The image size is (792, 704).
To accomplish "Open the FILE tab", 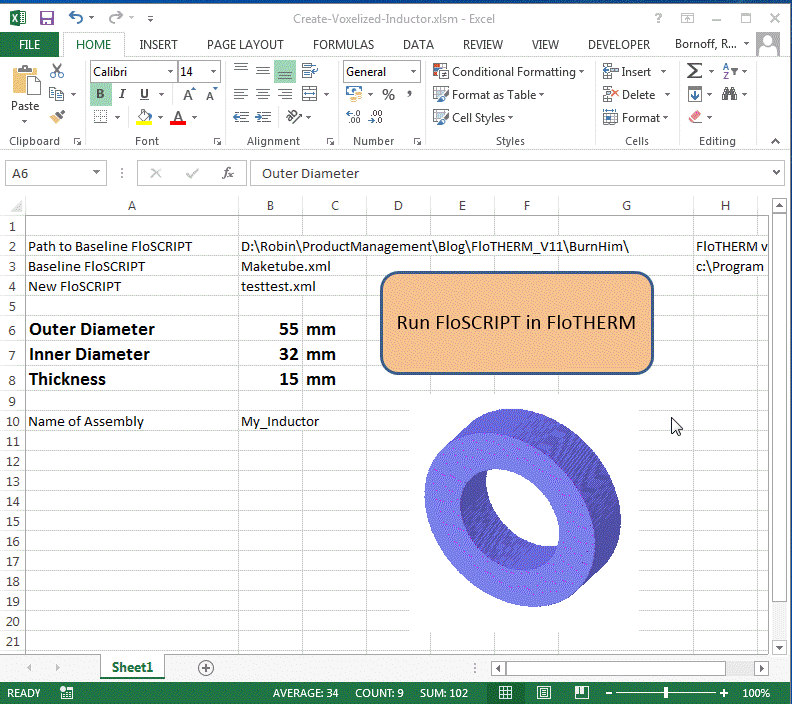I will pyautogui.click(x=29, y=44).
